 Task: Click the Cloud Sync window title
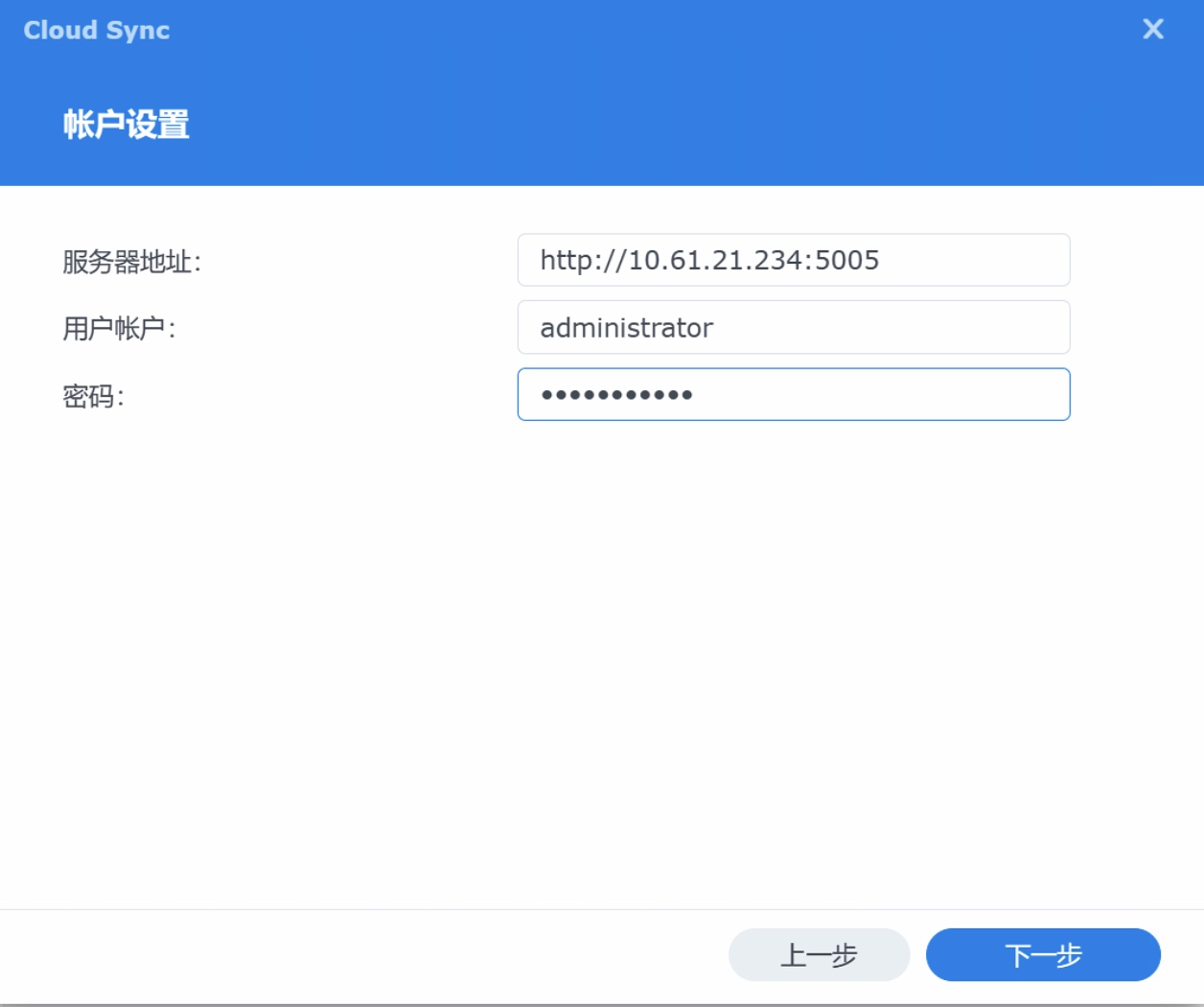97,31
